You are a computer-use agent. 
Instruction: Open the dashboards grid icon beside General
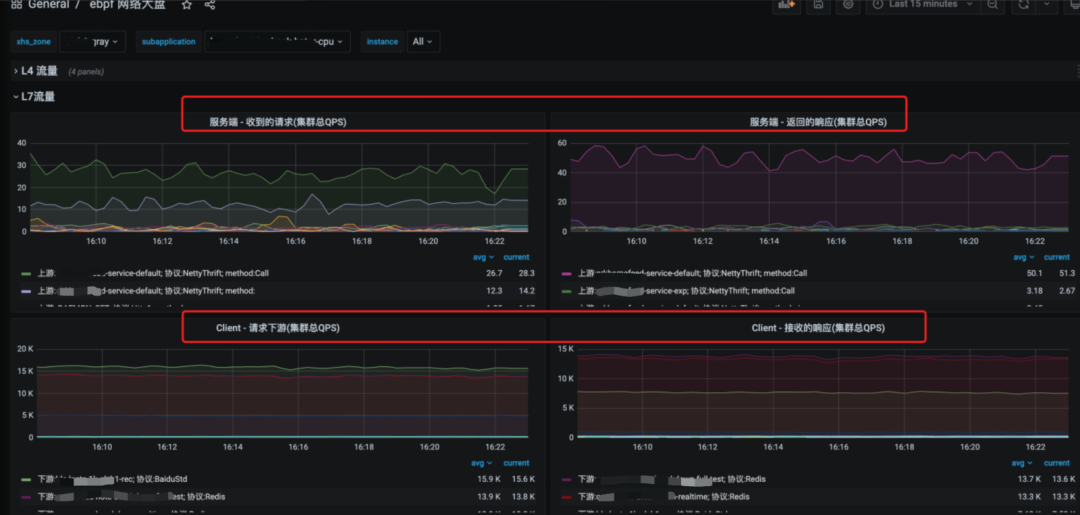[x=16, y=5]
